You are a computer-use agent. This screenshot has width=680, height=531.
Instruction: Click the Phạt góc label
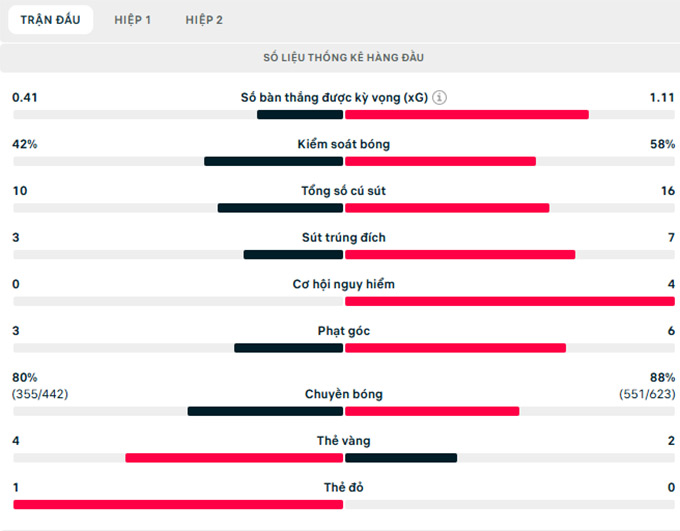coord(344,331)
